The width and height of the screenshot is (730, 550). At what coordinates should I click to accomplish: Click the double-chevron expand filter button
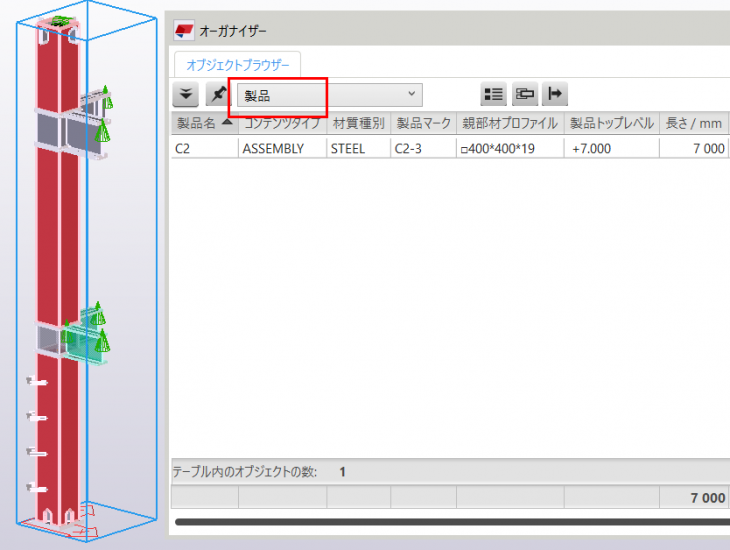pos(186,94)
